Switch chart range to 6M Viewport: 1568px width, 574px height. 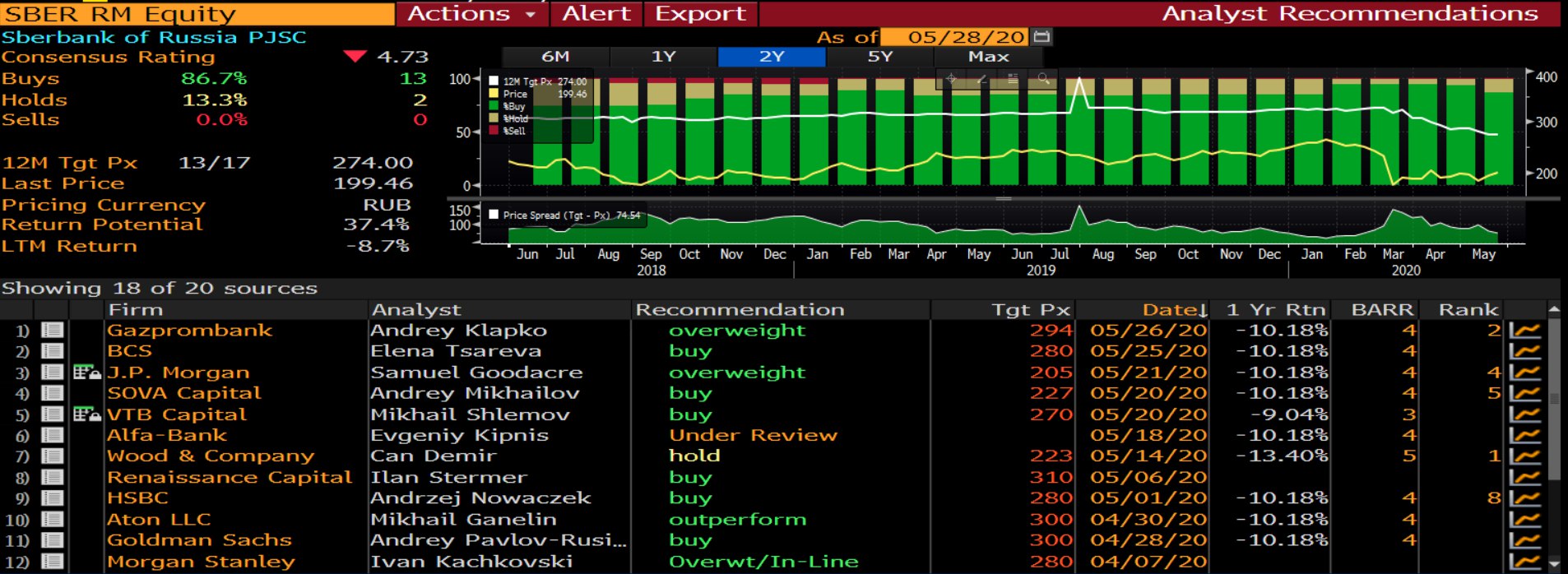coord(555,57)
